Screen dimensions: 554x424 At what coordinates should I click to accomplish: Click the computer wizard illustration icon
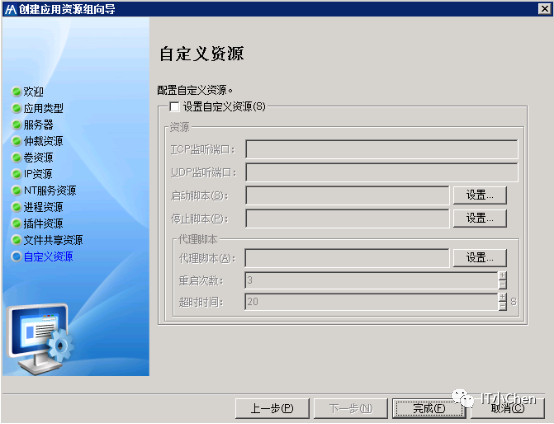41,338
